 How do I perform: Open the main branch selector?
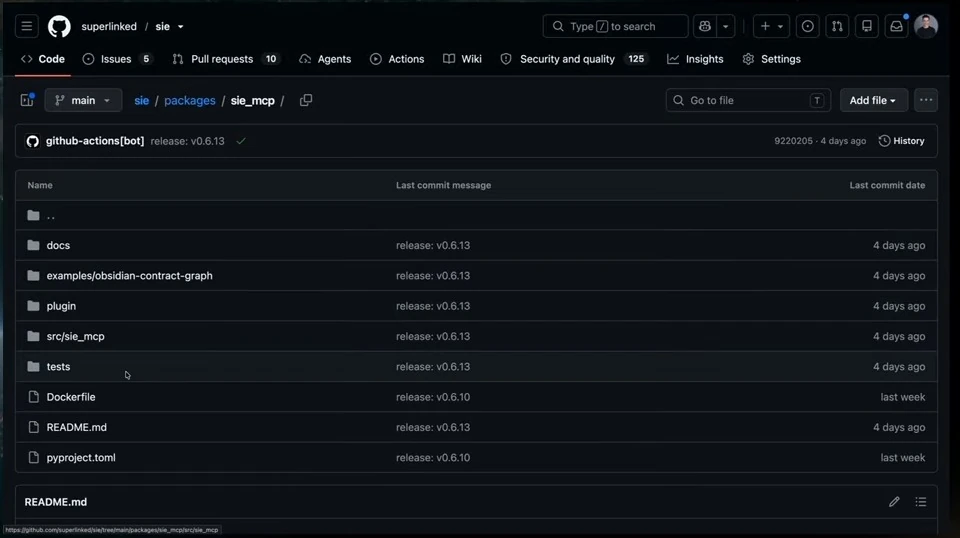[x=83, y=100]
